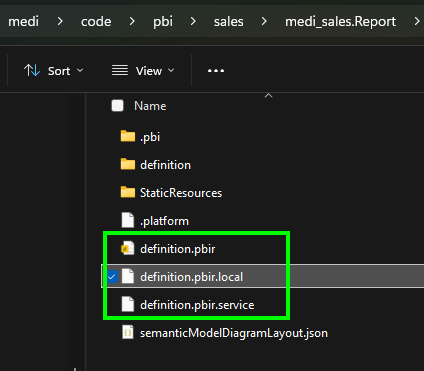Navigate to medi in the breadcrumb
Viewport: 424px width, 371px height.
tap(23, 22)
